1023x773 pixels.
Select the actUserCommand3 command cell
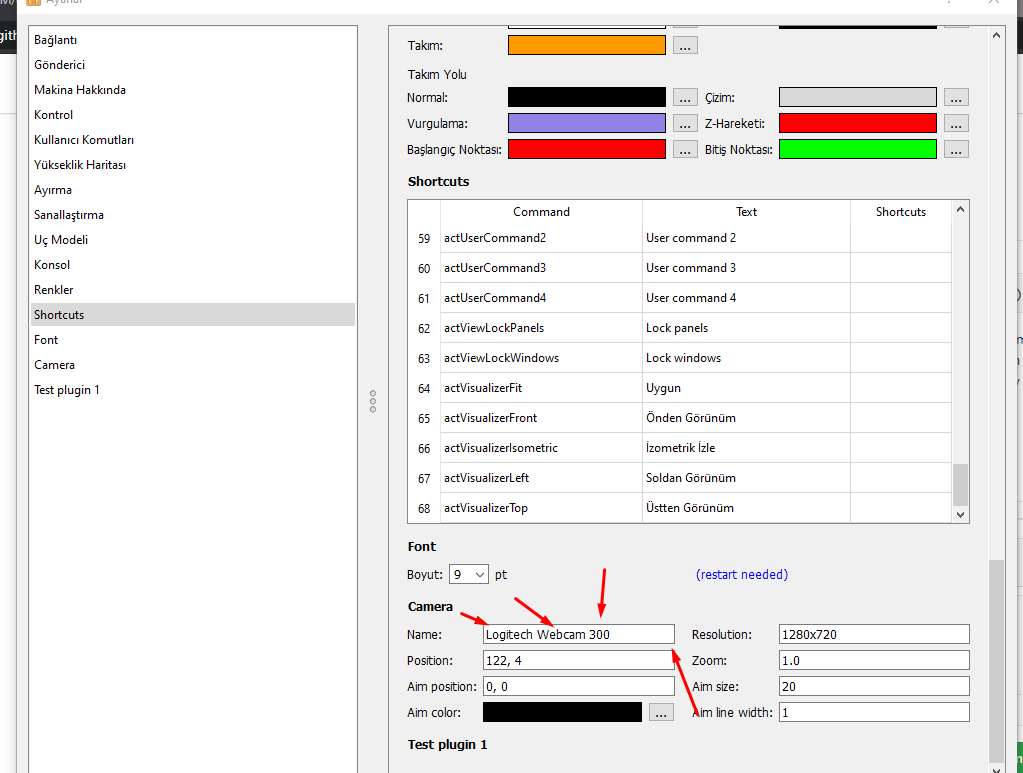542,268
